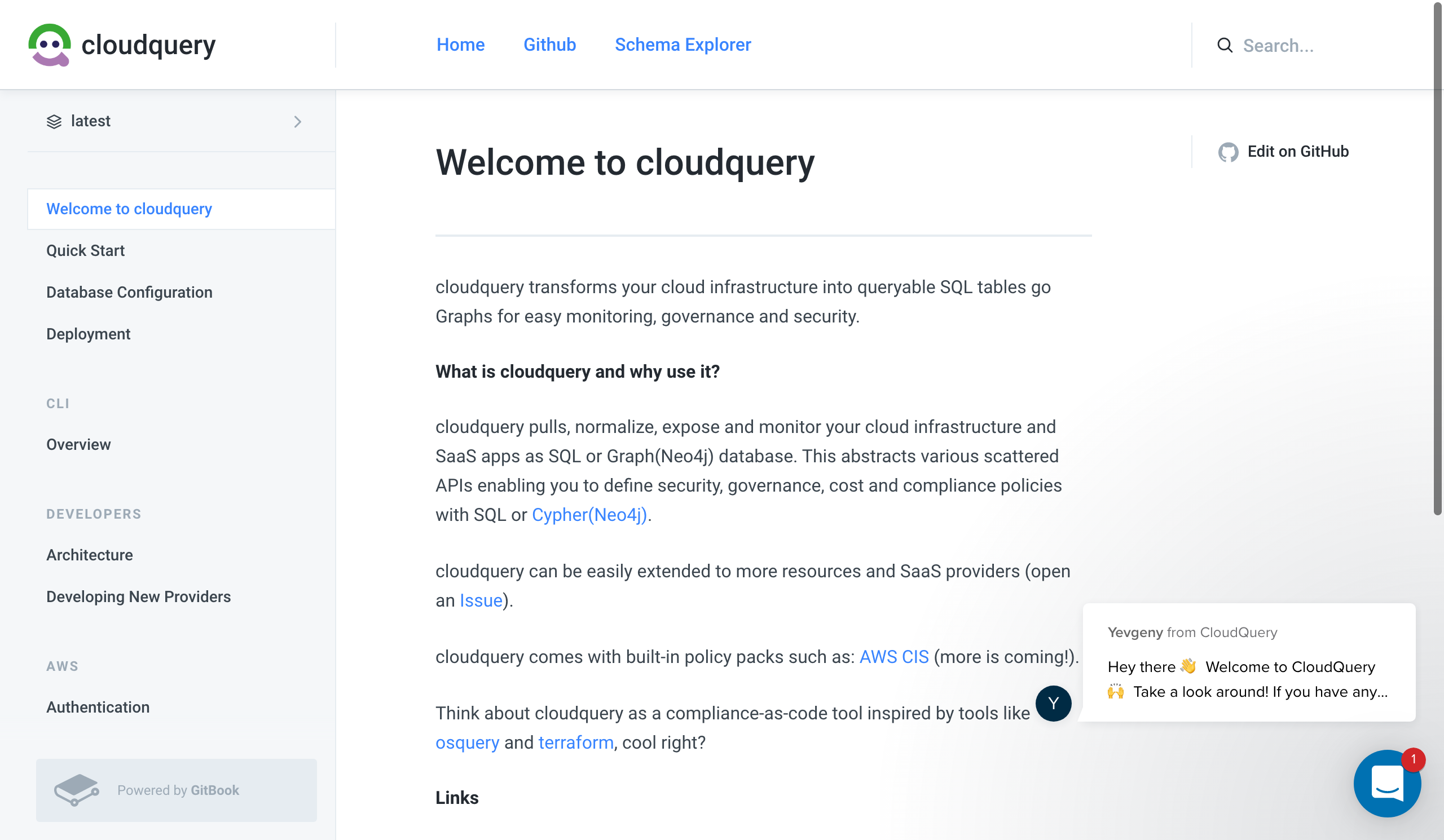Click the GitHub octocat icon
The height and width of the screenshot is (840, 1444).
click(x=1228, y=152)
